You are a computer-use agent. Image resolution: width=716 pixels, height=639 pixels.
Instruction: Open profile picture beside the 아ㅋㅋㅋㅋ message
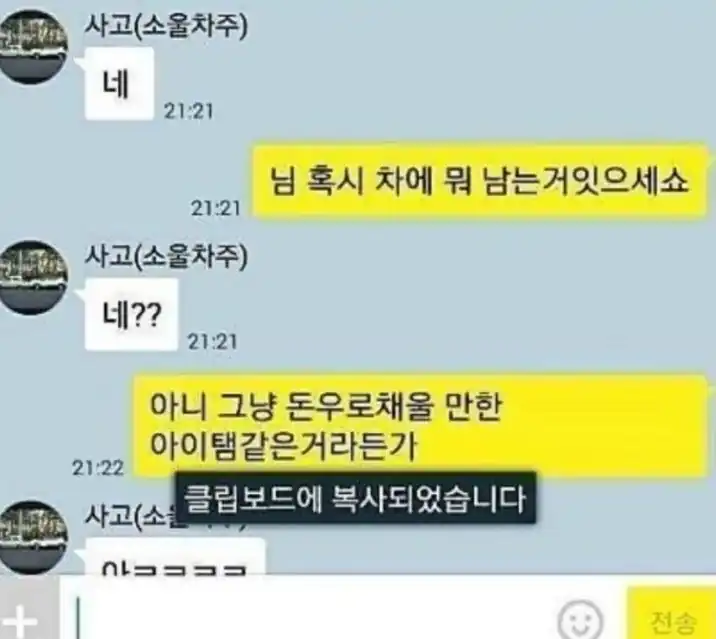(x=33, y=538)
